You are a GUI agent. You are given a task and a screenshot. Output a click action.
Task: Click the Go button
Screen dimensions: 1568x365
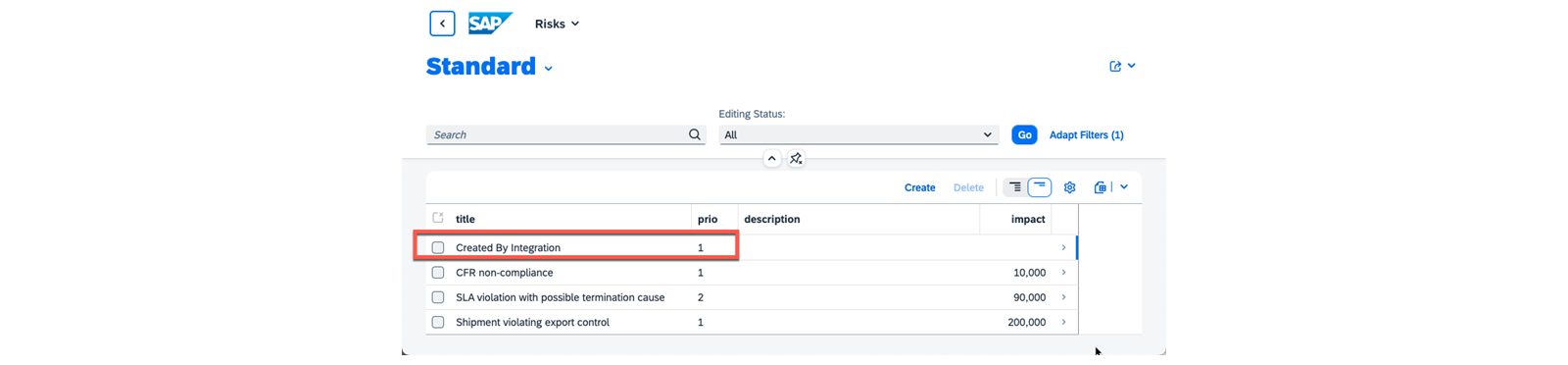(1024, 134)
